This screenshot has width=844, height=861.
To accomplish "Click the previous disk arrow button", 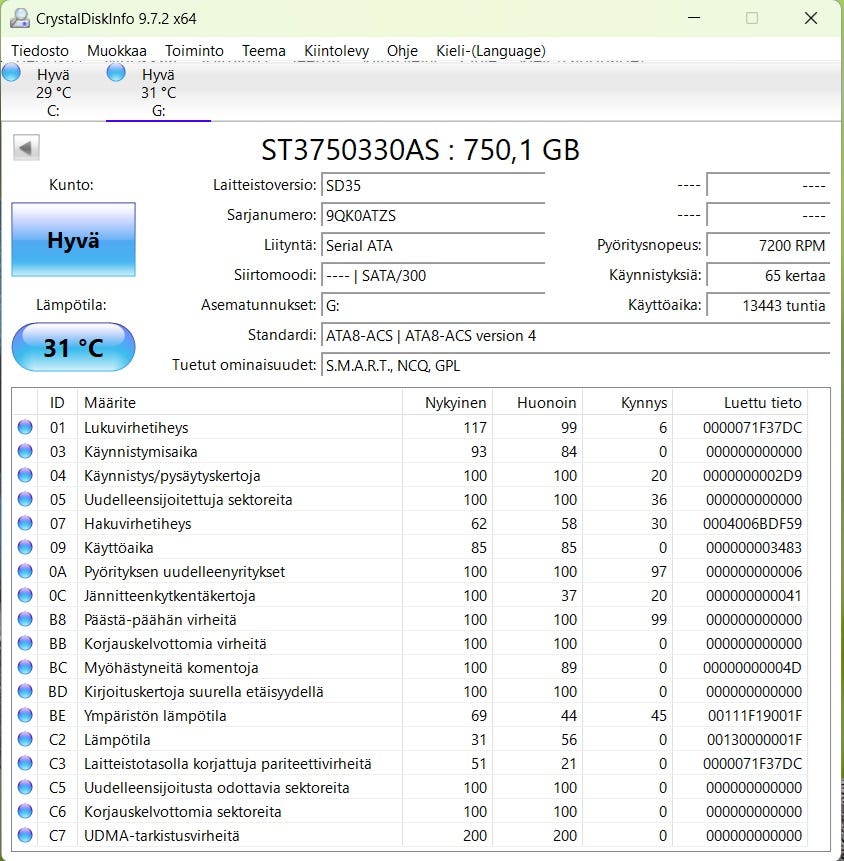I will [x=26, y=148].
